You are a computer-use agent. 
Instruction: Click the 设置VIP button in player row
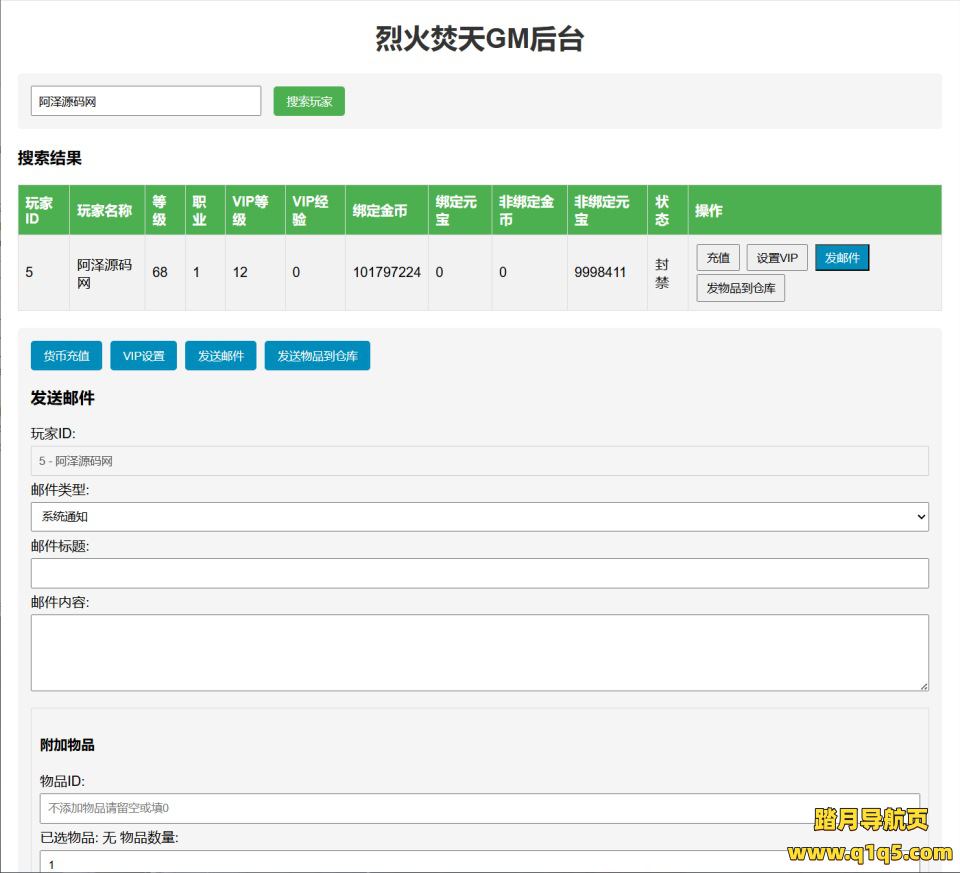tap(777, 258)
